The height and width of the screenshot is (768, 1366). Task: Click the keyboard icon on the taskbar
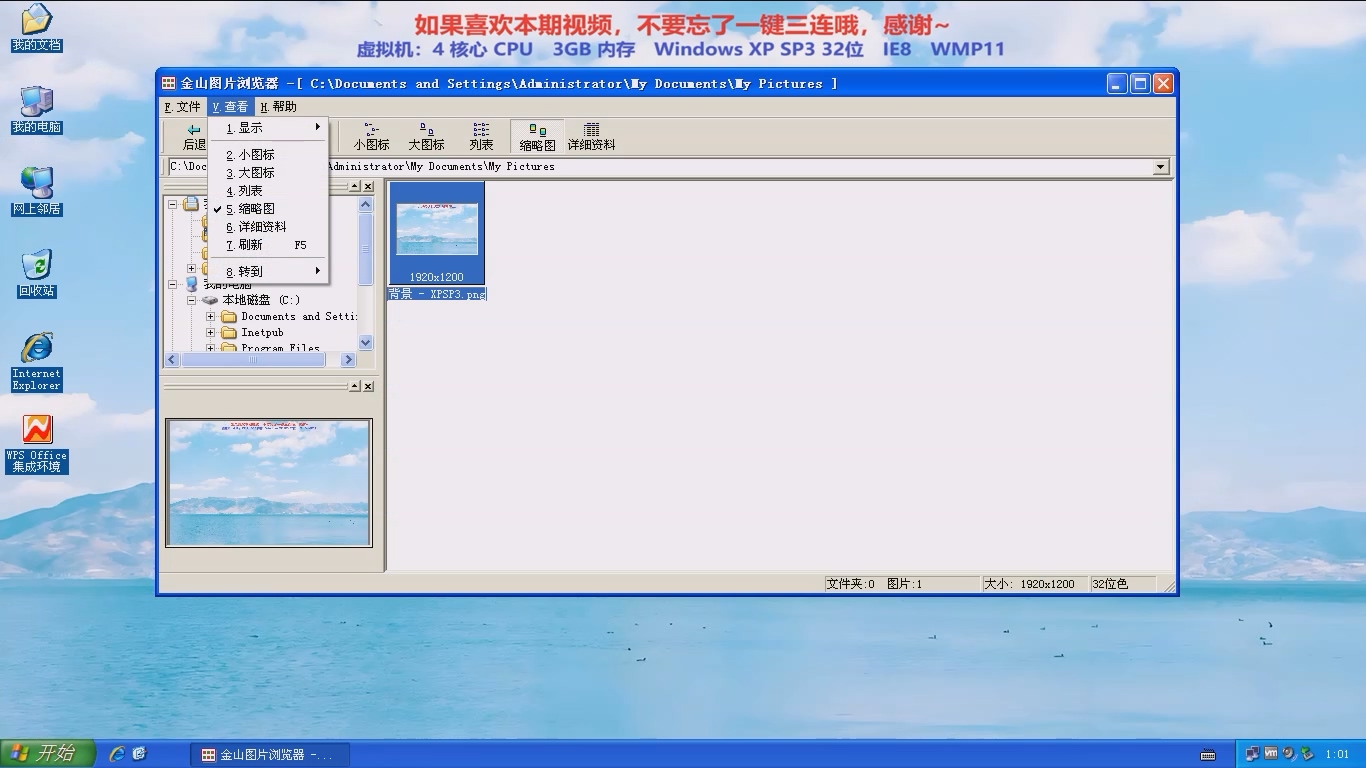coord(1208,755)
